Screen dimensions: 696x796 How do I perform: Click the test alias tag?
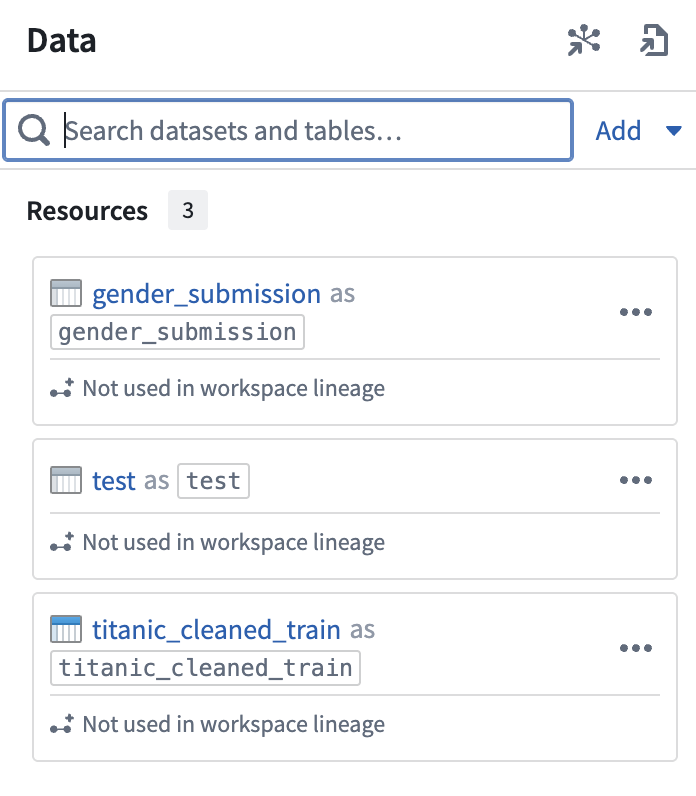(213, 481)
